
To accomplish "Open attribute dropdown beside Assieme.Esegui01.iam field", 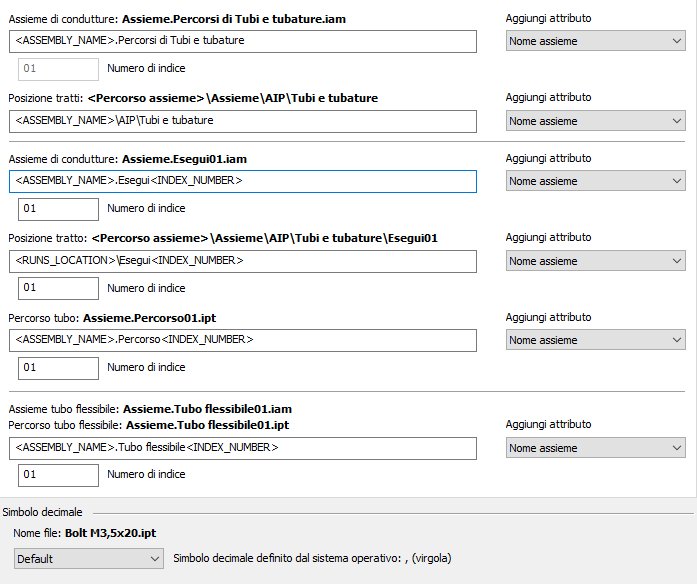I will click(x=595, y=181).
